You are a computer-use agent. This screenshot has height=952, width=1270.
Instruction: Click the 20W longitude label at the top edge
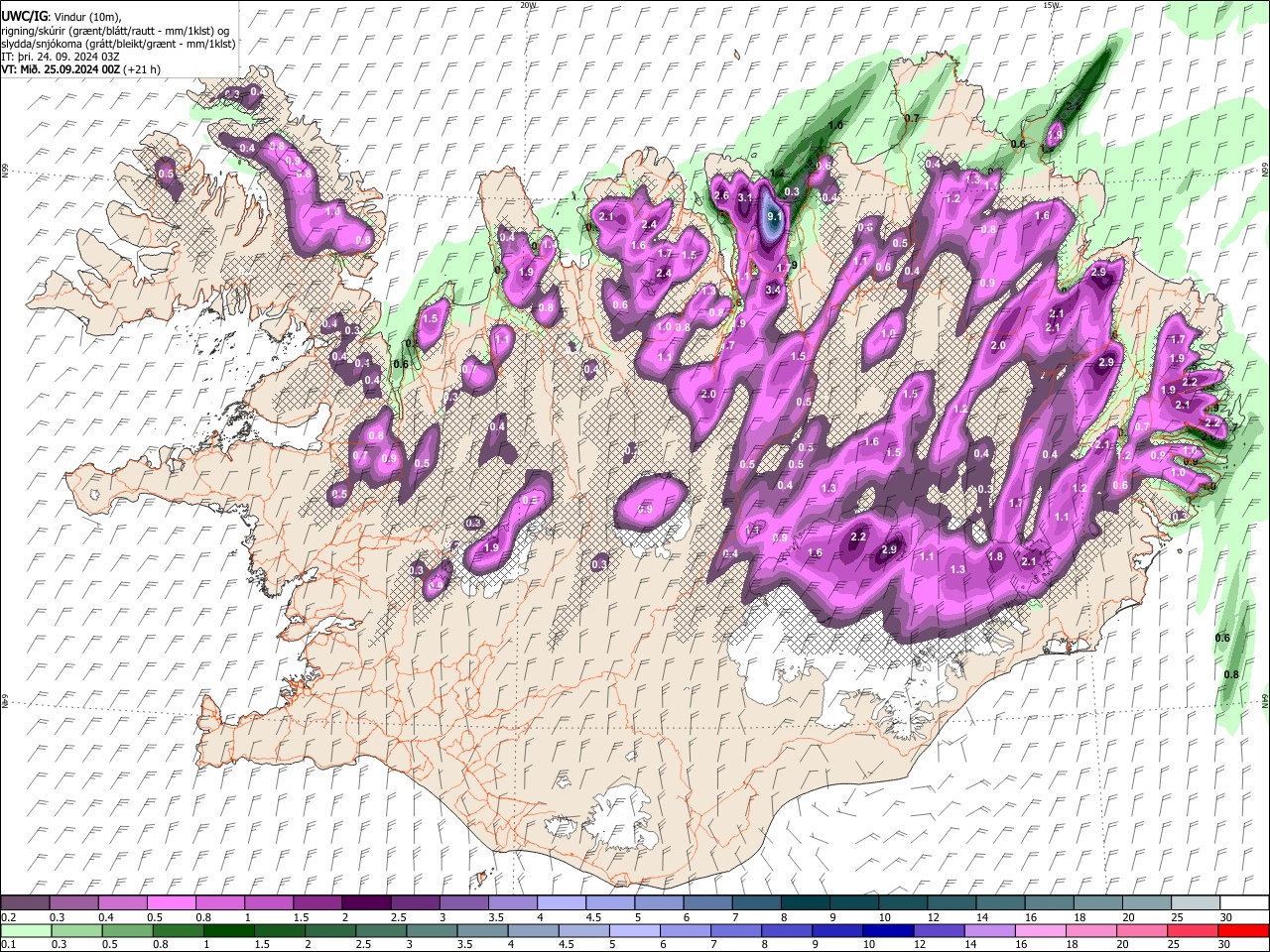click(528, 5)
